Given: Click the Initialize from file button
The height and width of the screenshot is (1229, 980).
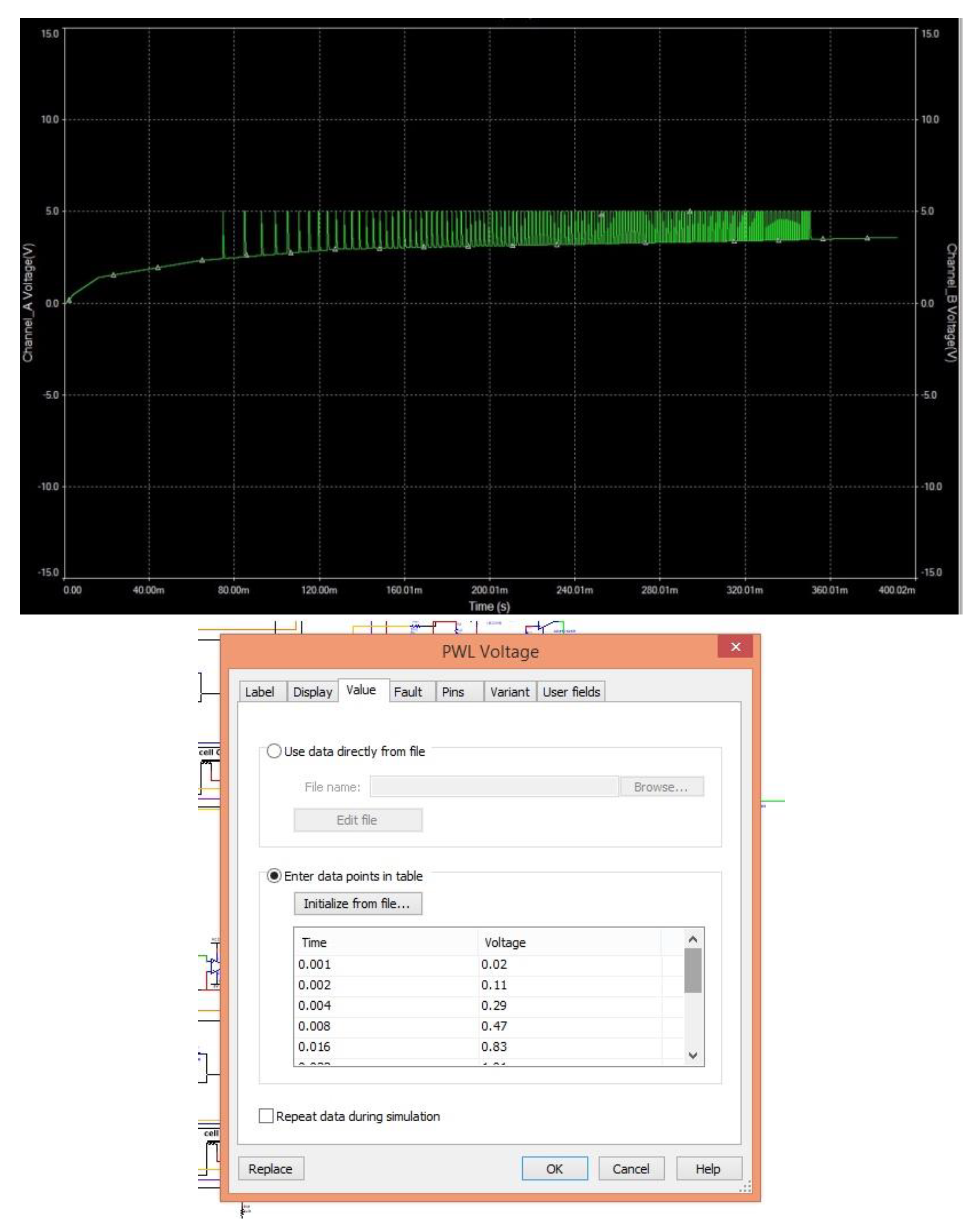Looking at the screenshot, I should coord(357,904).
